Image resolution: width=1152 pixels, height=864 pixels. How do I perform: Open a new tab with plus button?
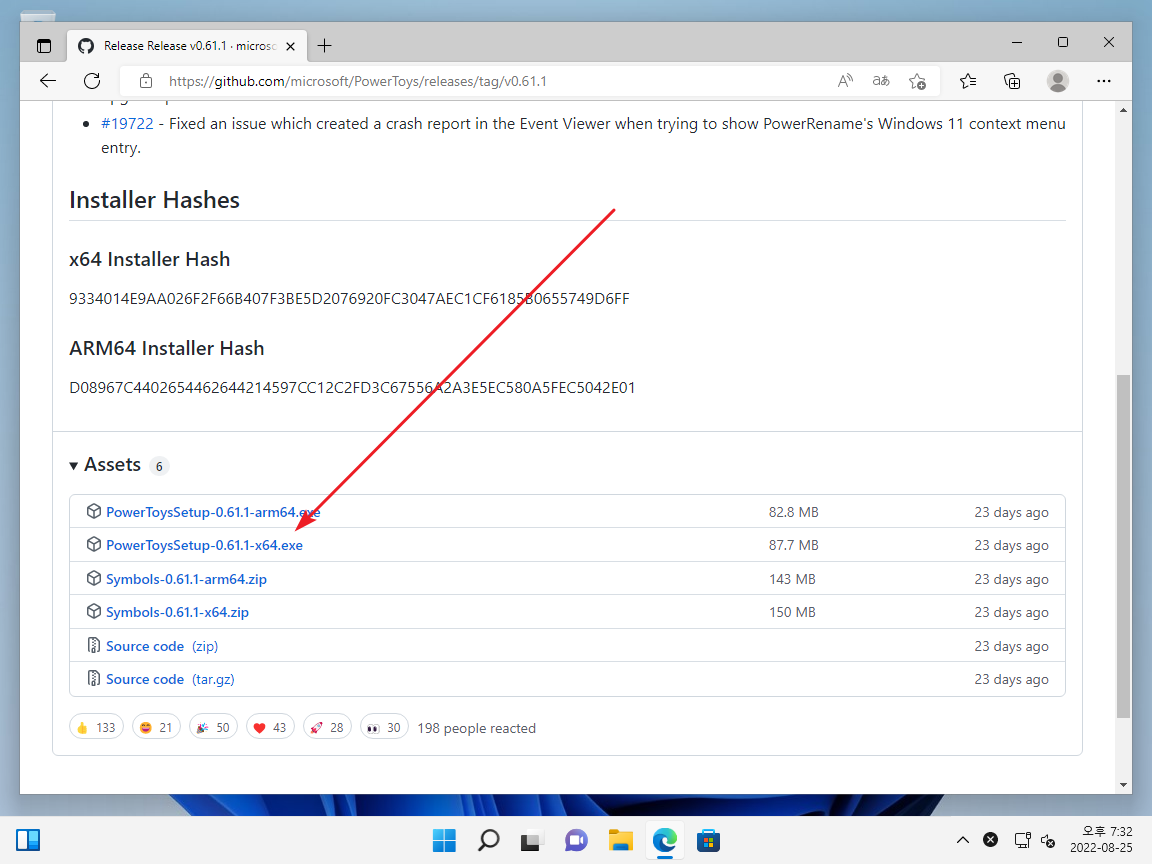point(324,46)
